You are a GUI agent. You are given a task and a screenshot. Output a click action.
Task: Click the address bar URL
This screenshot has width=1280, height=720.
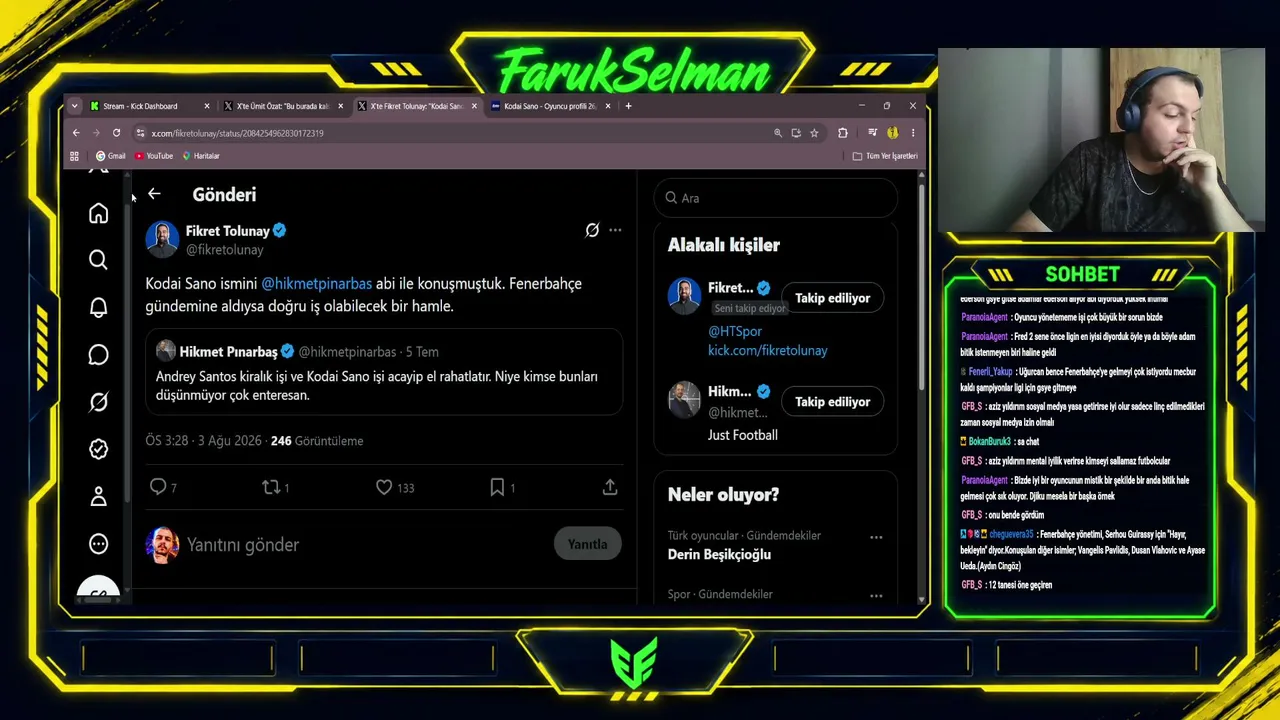(237, 133)
